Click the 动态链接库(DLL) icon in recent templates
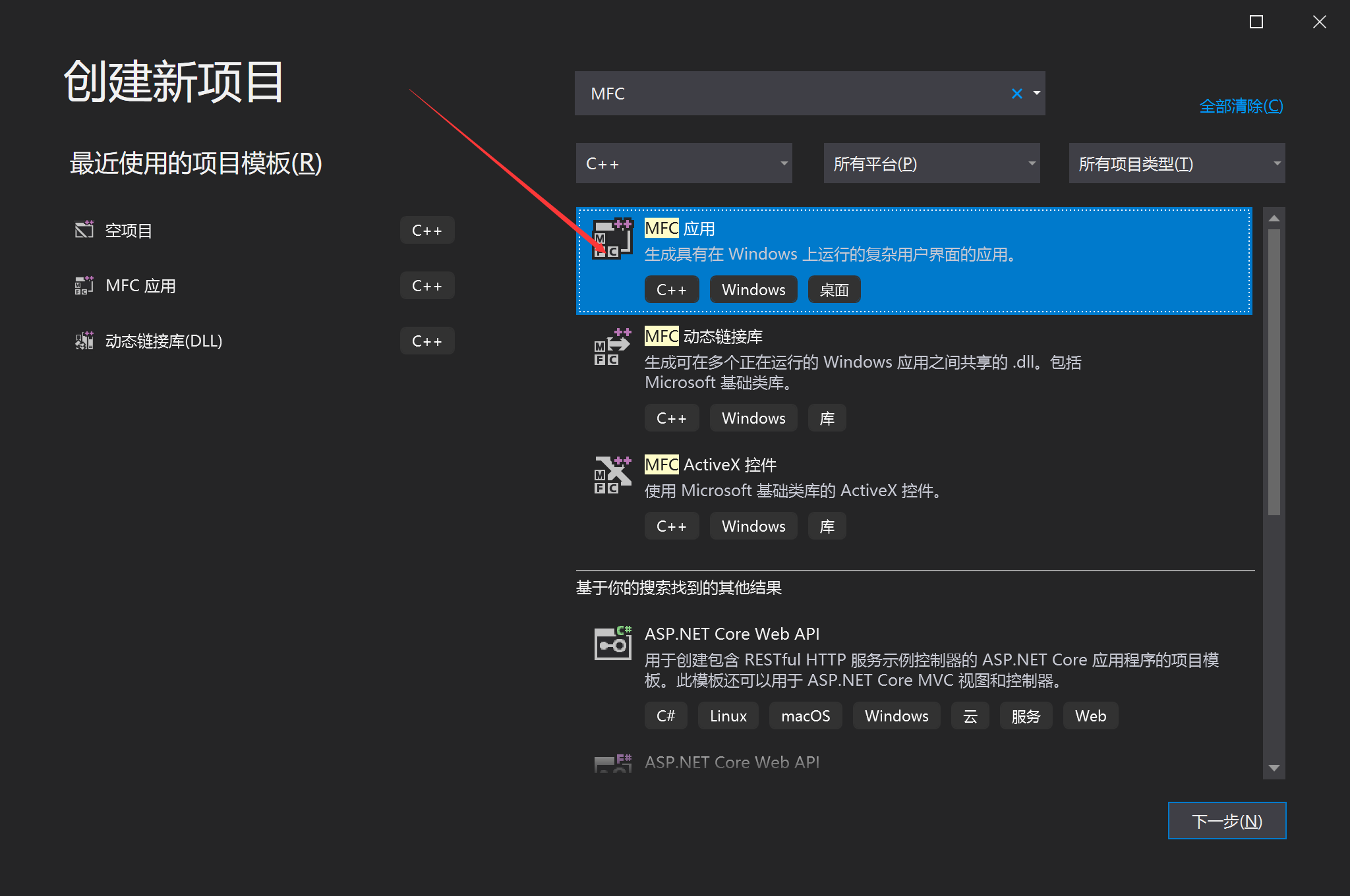 point(84,341)
